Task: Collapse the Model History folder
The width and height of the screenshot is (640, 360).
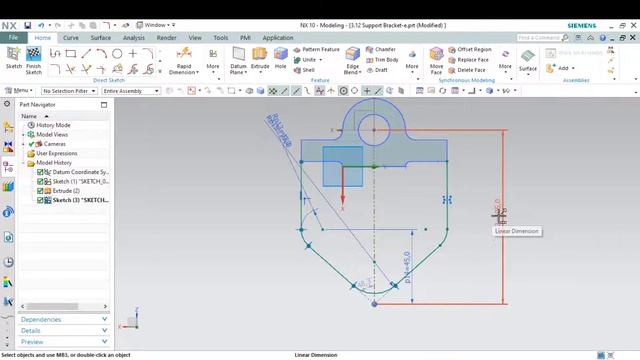Action: (23, 163)
